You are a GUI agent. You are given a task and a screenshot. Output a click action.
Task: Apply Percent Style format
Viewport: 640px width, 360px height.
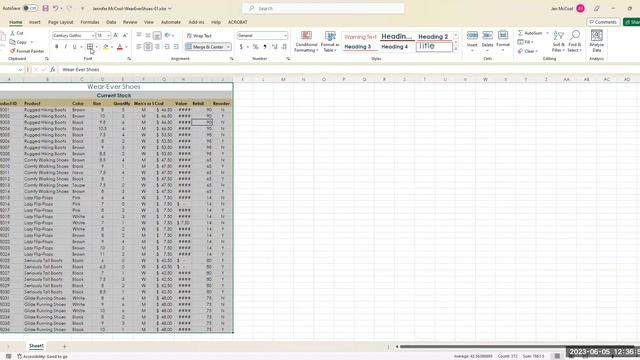click(256, 47)
